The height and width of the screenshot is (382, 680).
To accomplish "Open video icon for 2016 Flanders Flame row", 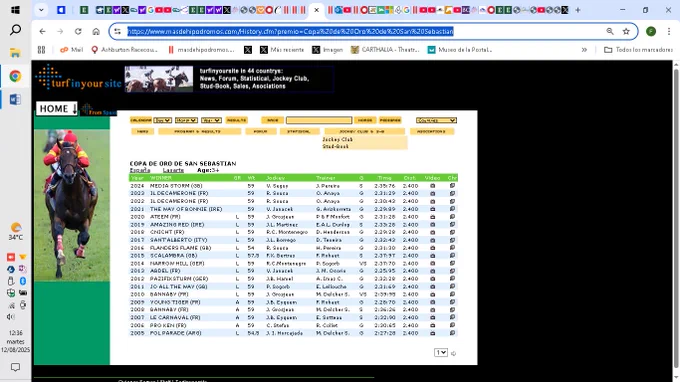I will [x=432, y=248].
